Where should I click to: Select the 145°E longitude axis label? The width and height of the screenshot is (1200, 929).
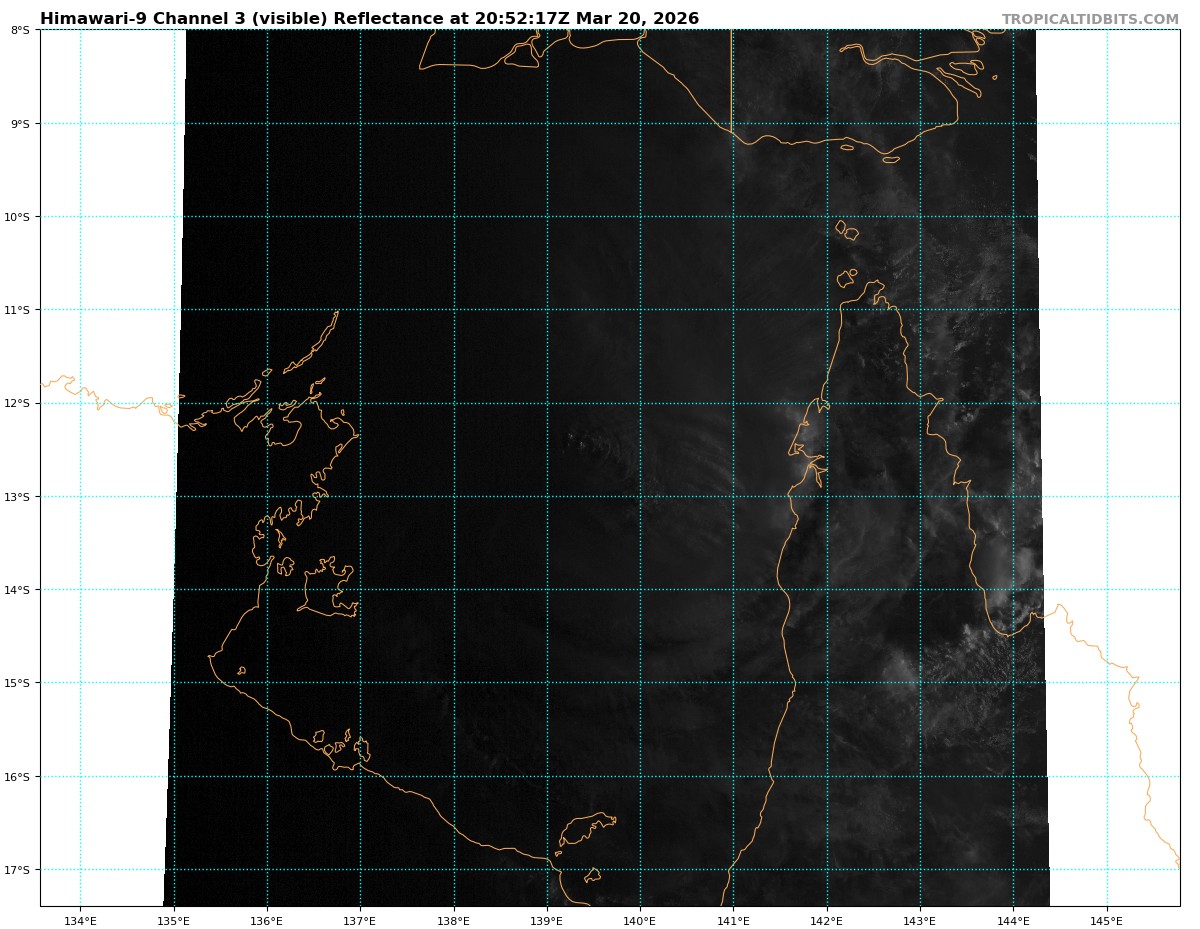click(1106, 919)
